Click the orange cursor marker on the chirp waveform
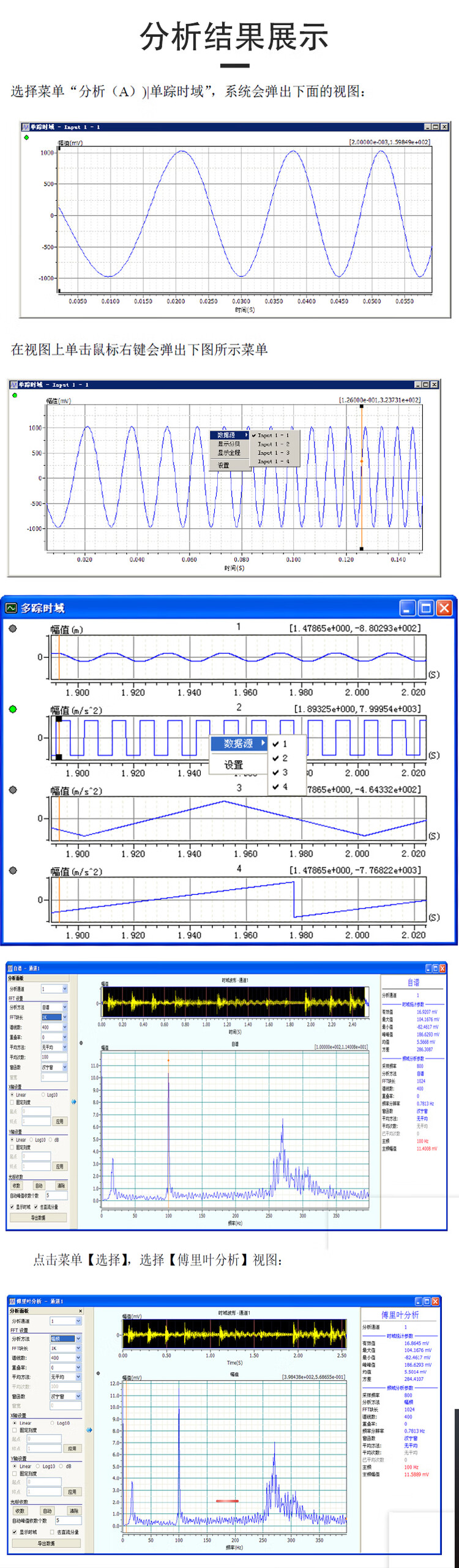This screenshot has width=459, height=1568. pos(361,461)
